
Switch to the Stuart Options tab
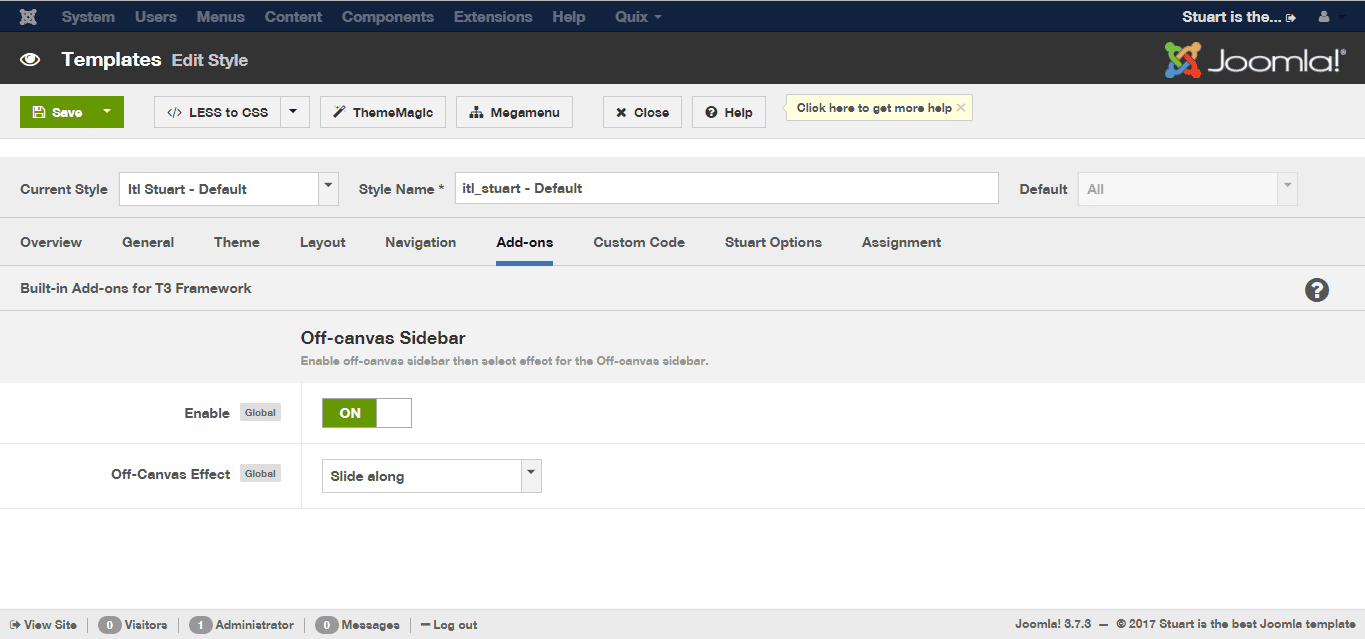[773, 242]
